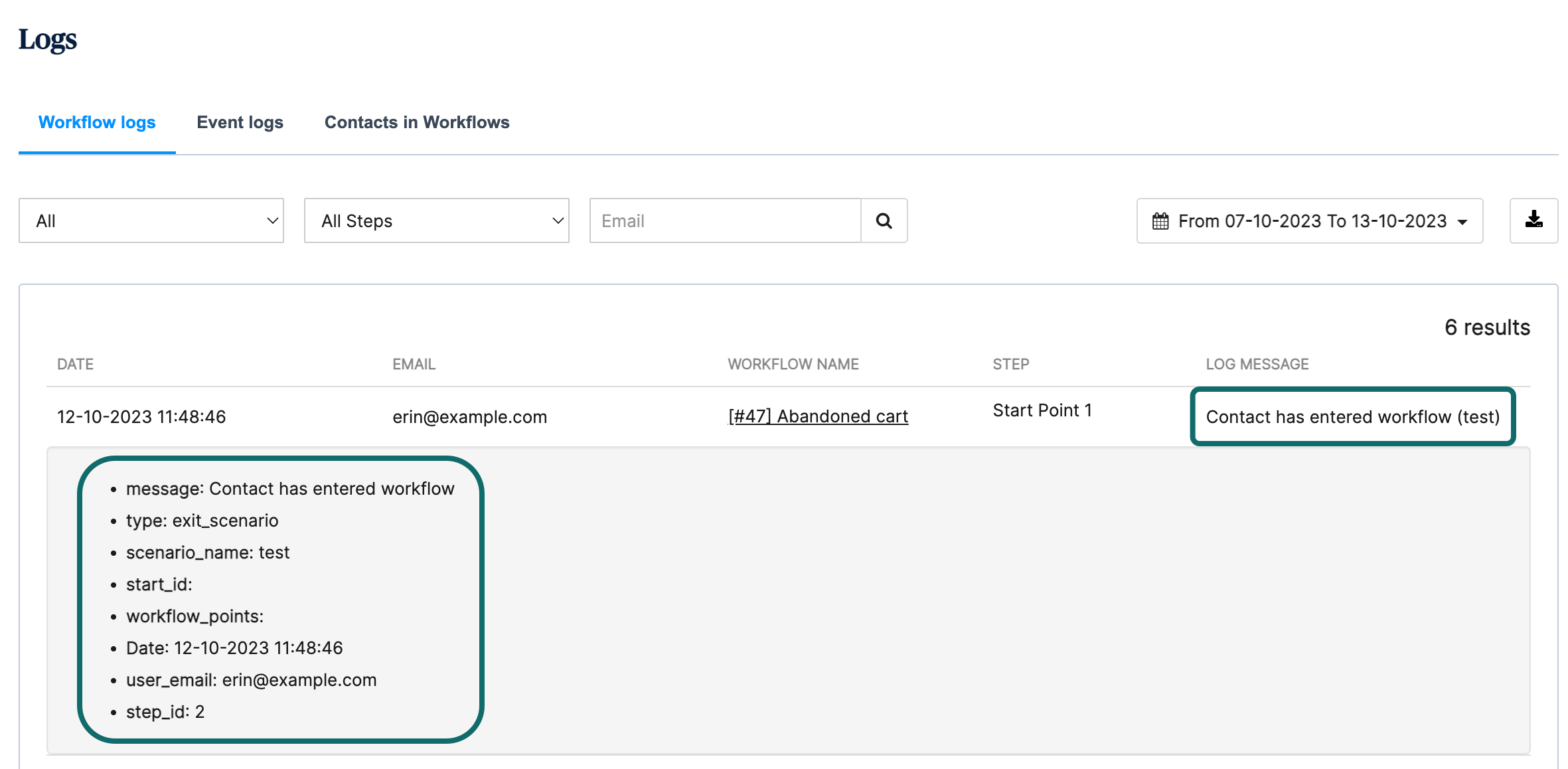Click the search magnifier icon
The width and height of the screenshot is (1568, 769).
pos(884,220)
